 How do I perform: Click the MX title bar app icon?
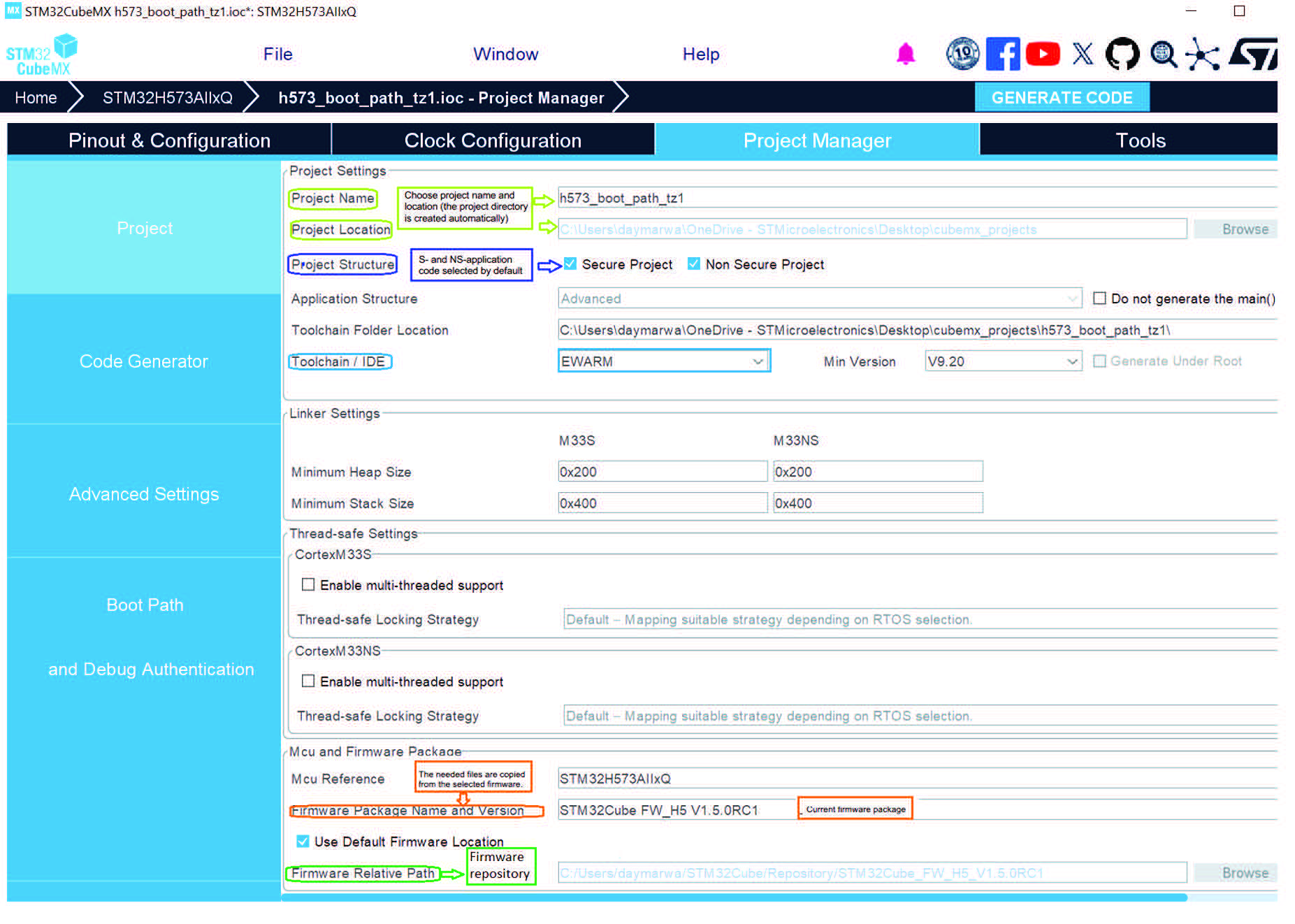[x=13, y=11]
